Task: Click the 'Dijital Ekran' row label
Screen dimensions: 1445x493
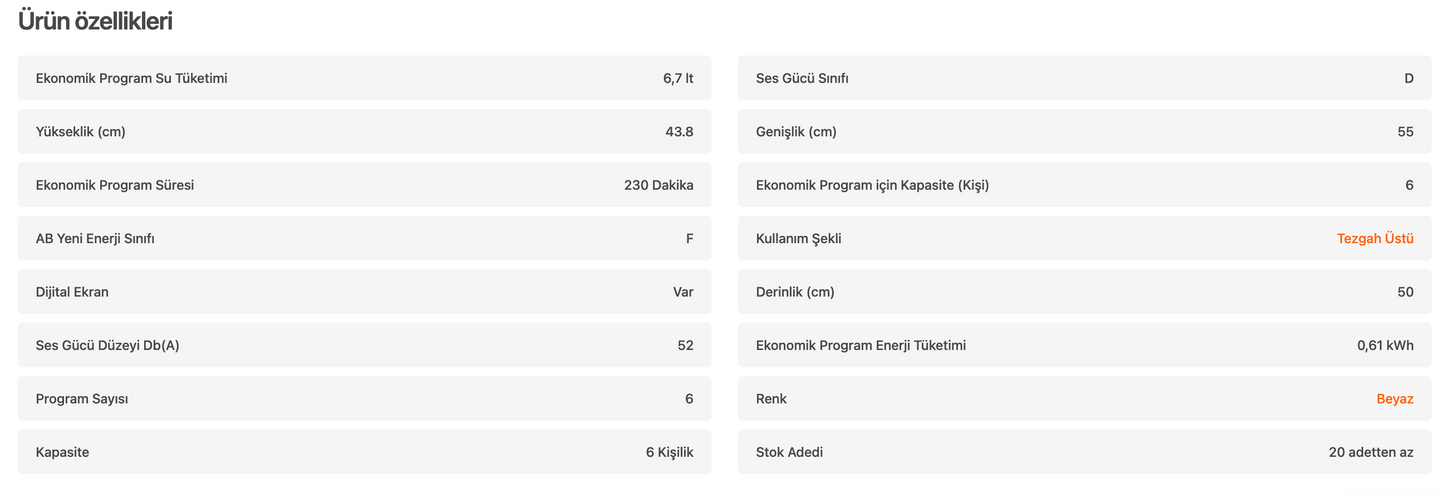Action: point(72,292)
